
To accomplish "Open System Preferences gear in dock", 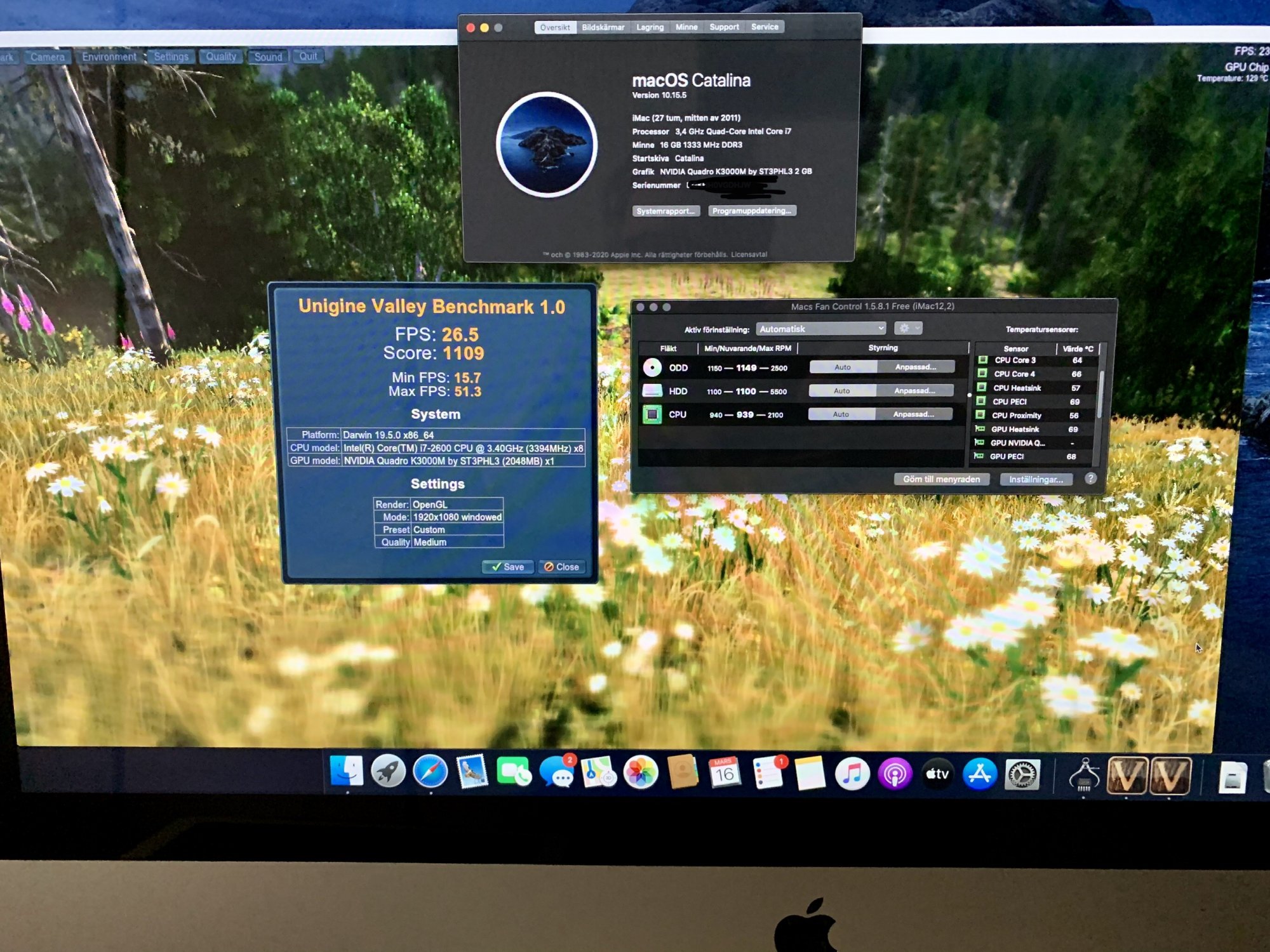I will (x=1022, y=774).
